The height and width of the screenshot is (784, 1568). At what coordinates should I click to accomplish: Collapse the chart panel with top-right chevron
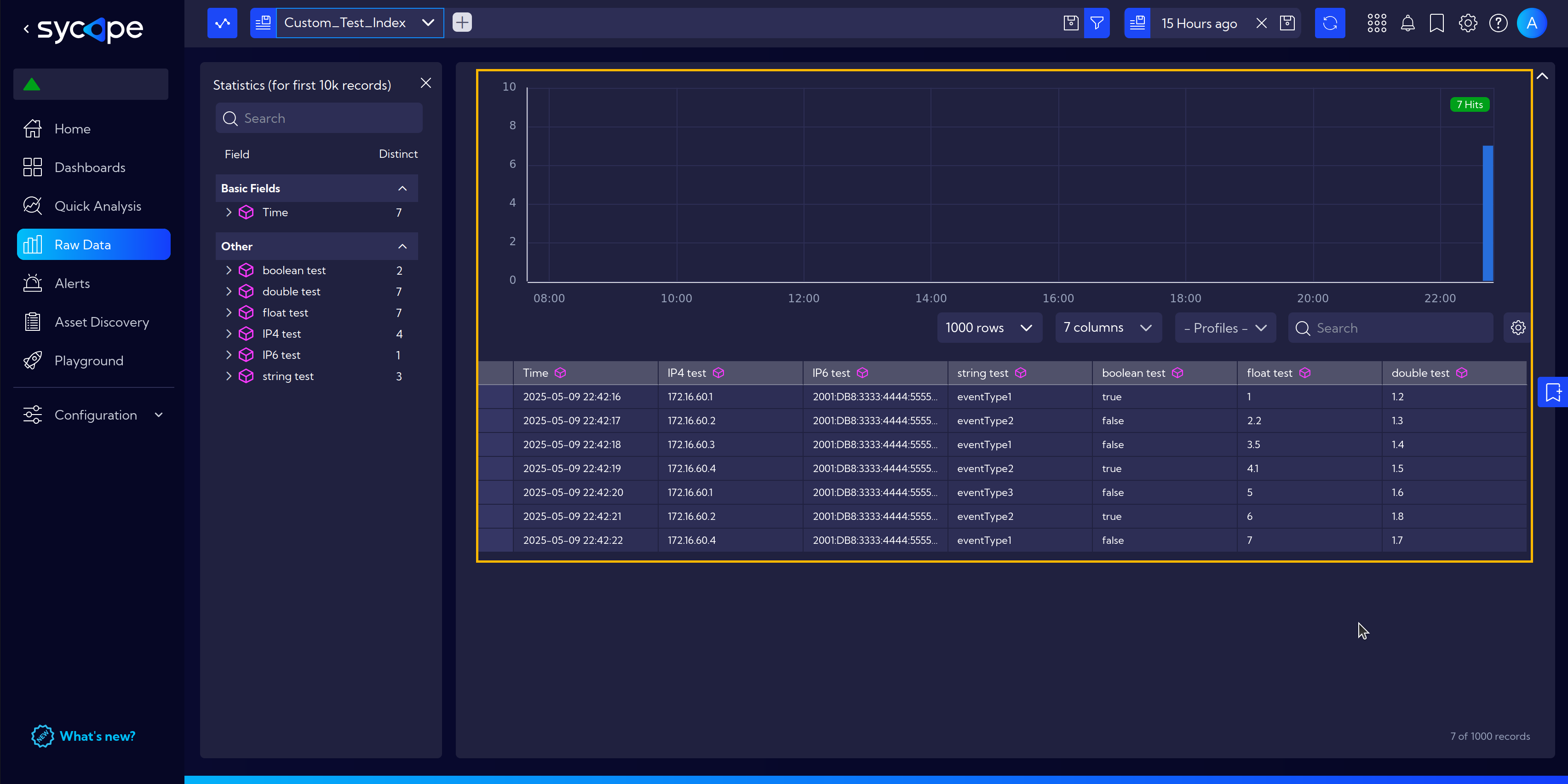(1542, 76)
